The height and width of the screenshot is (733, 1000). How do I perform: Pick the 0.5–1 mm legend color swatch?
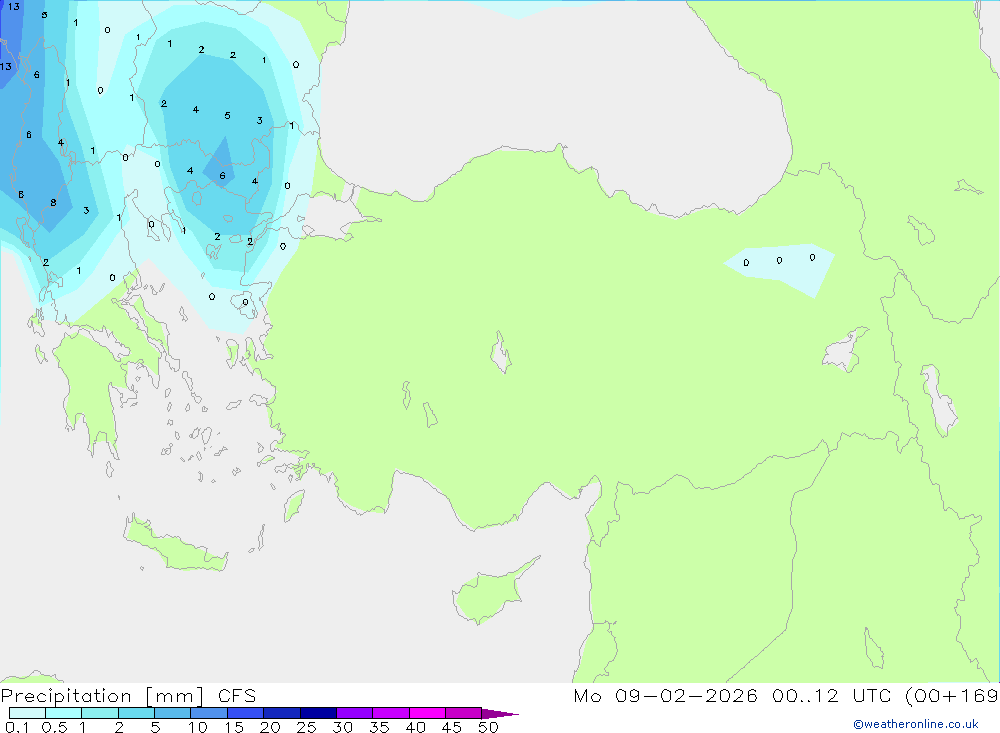click(x=63, y=713)
